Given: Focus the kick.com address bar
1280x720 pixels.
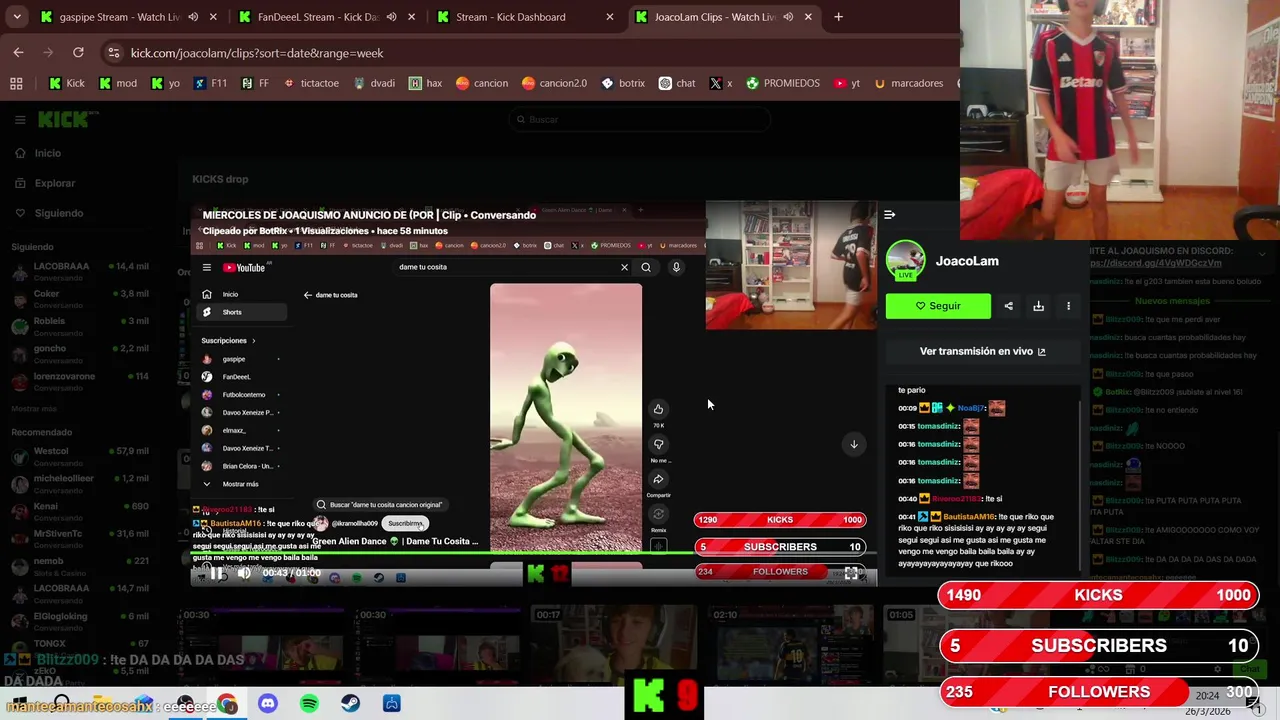Looking at the screenshot, I should (x=530, y=53).
